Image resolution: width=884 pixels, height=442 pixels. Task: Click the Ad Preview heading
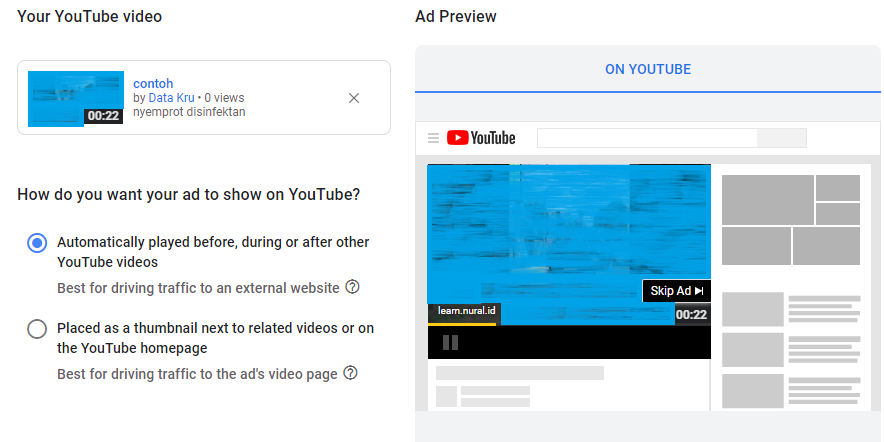click(x=456, y=16)
